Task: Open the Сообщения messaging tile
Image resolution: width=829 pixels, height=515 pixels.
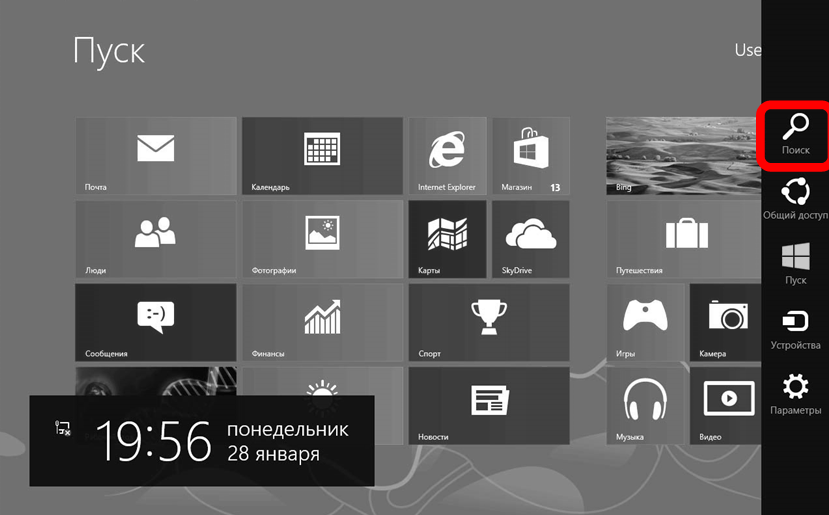Action: point(156,322)
